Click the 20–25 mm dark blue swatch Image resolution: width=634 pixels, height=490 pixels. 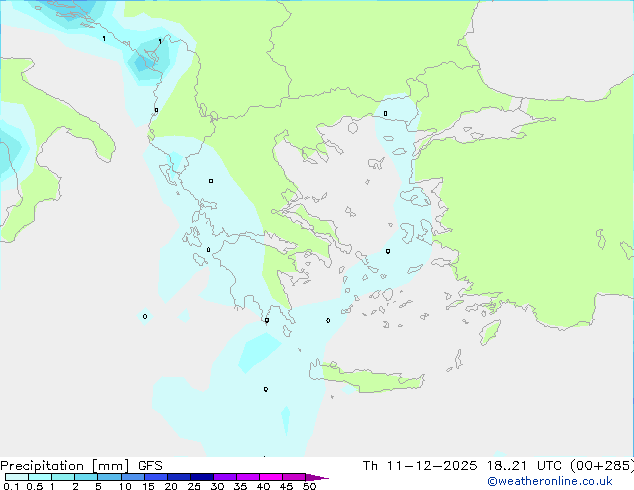pos(178,477)
